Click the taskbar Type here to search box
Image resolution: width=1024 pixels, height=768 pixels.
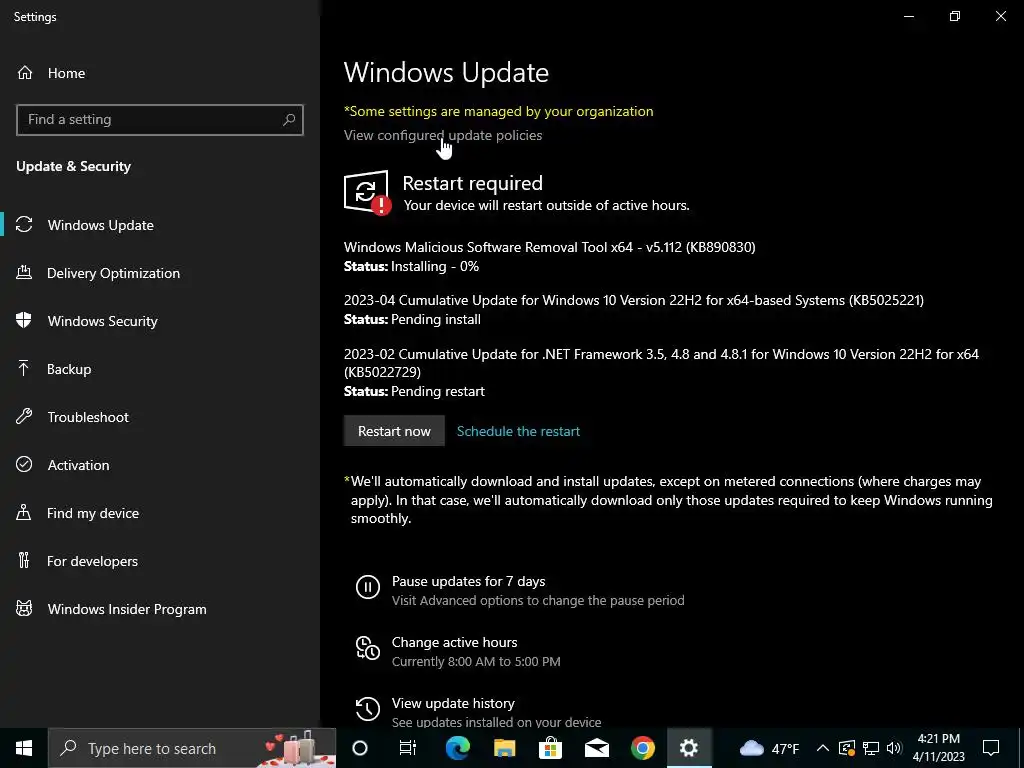[192, 748]
